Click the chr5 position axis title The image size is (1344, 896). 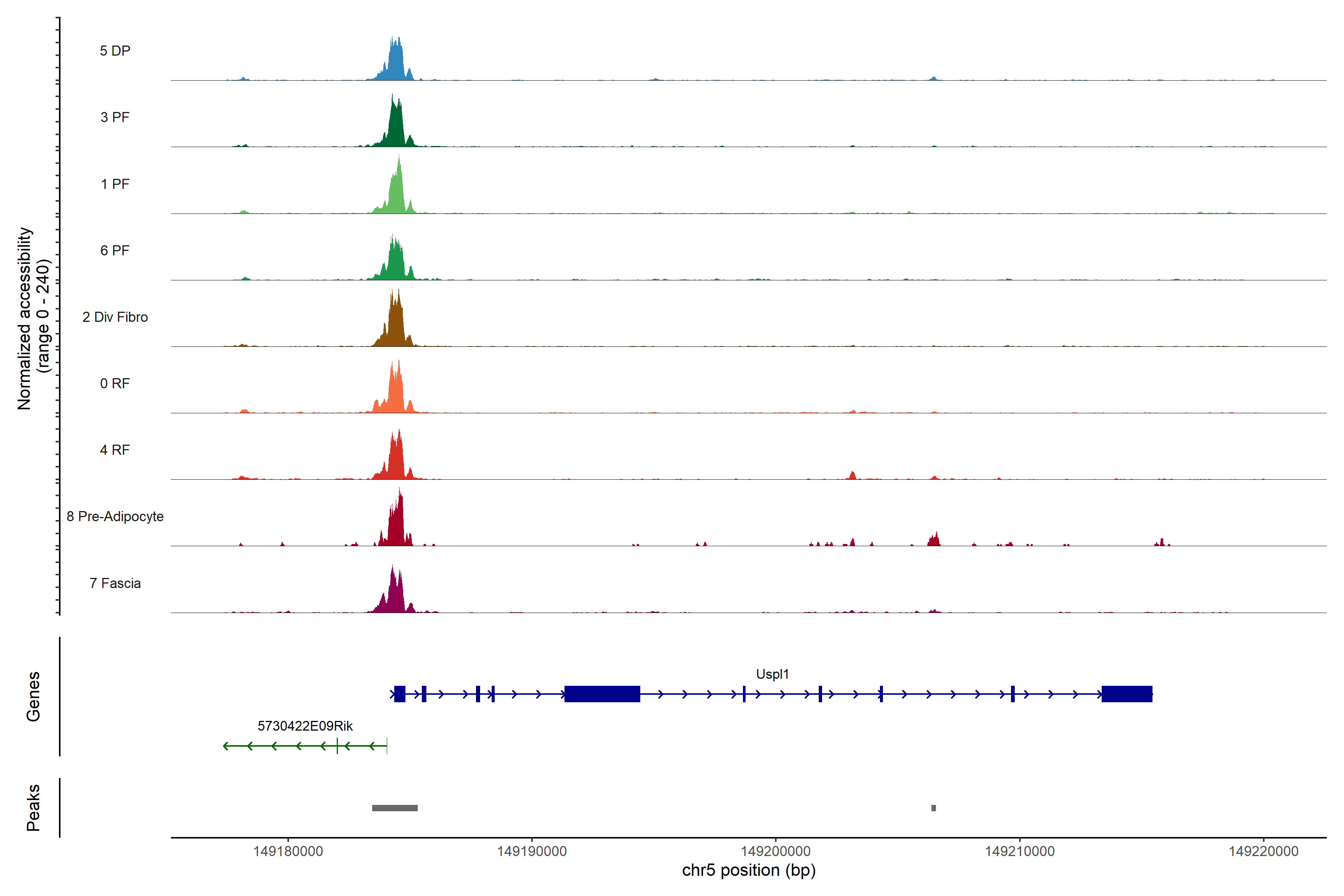(749, 871)
